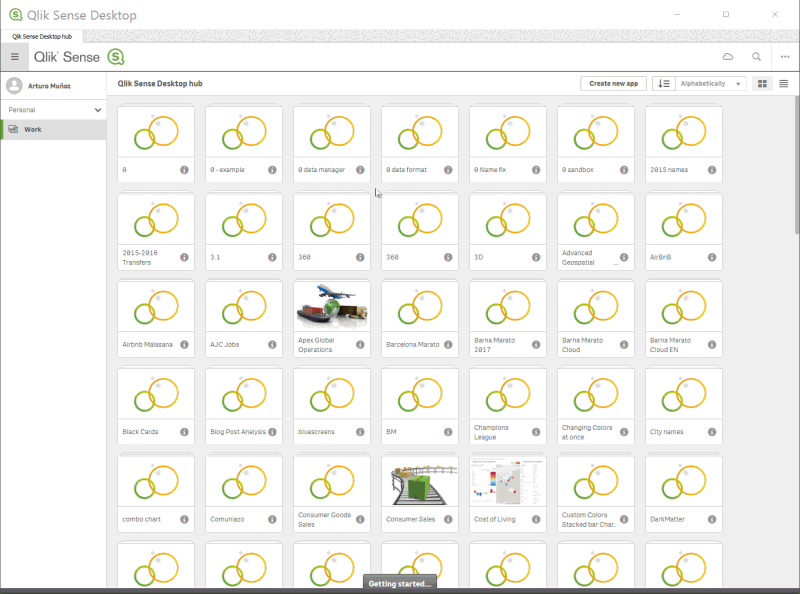Show info for Blog Post Analysis app
Image resolution: width=800 pixels, height=594 pixels.
tap(272, 432)
